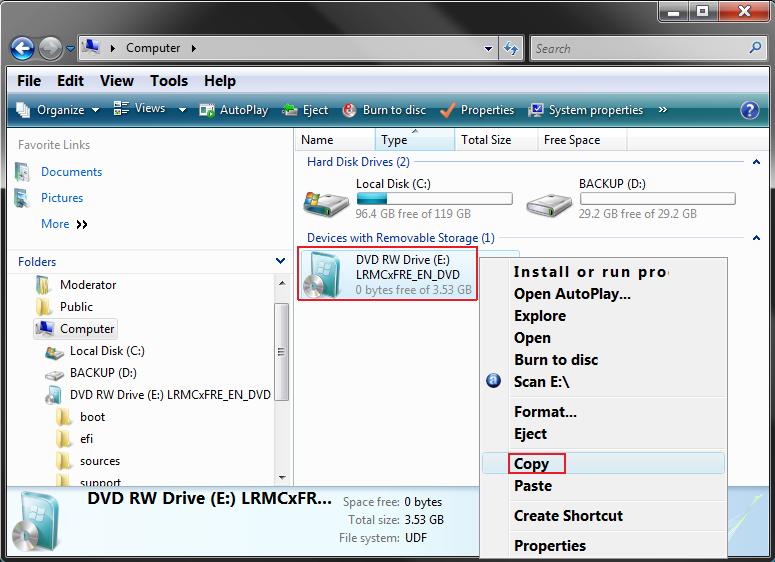Click AutoPlay in the toolbar
Image resolution: width=775 pixels, height=562 pixels.
[x=233, y=110]
